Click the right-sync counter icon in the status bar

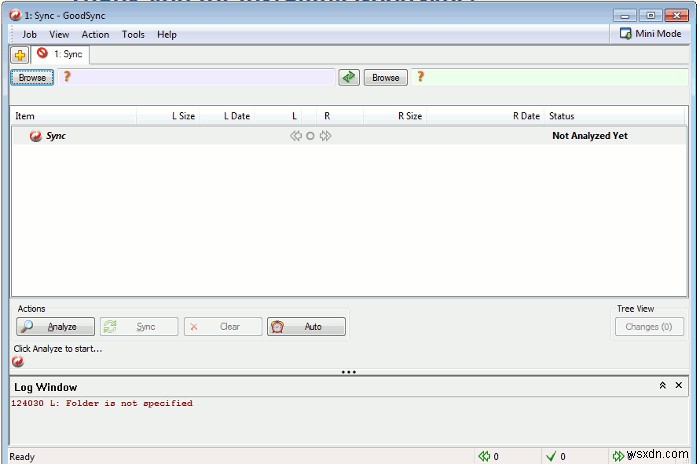coord(618,456)
